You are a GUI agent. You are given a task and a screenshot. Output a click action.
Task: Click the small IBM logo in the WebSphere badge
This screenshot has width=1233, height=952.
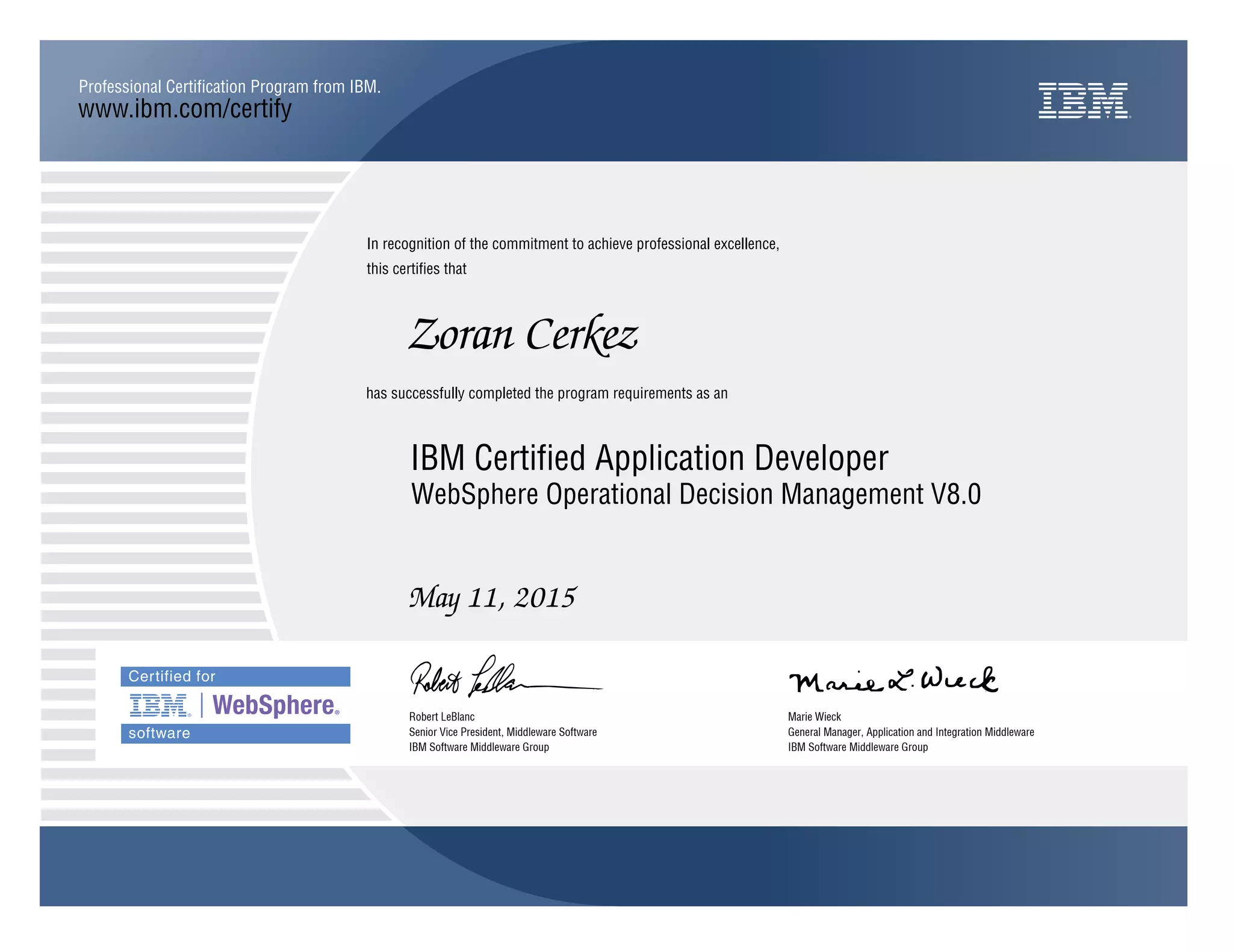(x=160, y=705)
